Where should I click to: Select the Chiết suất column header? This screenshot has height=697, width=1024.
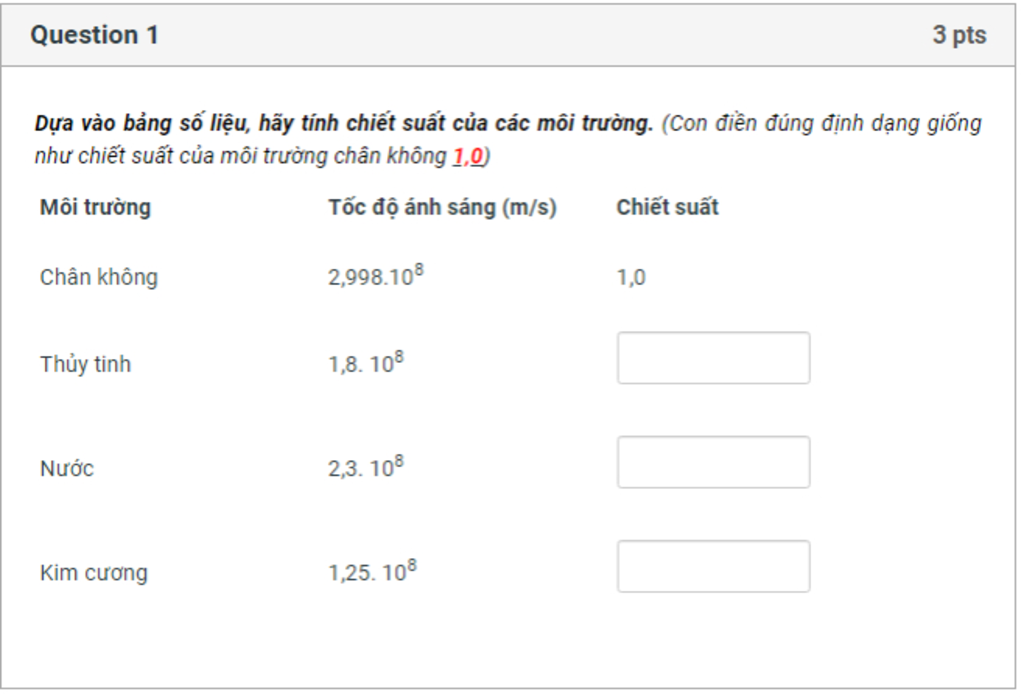667,207
